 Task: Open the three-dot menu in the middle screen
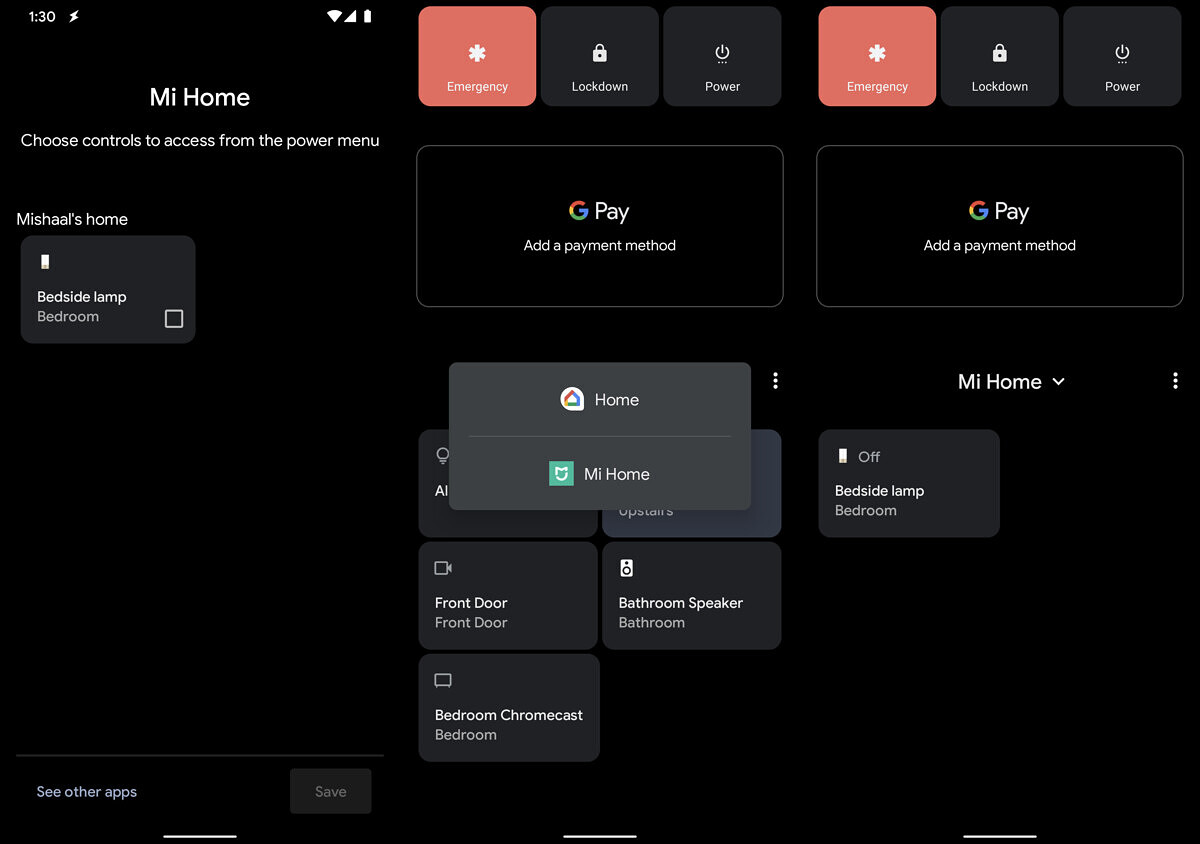[775, 381]
